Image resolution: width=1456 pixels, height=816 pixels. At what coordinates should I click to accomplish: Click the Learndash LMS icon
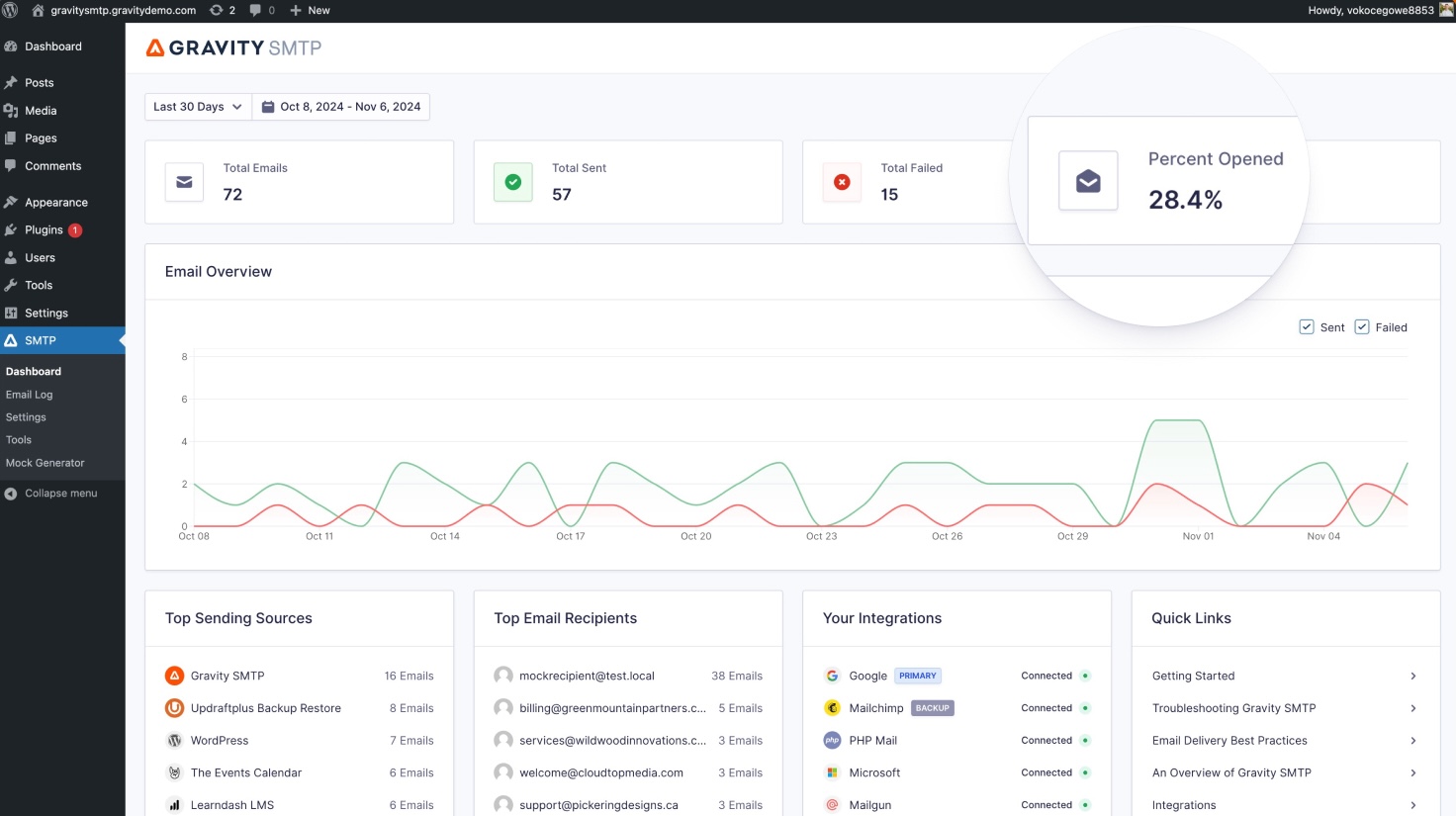[x=174, y=805]
